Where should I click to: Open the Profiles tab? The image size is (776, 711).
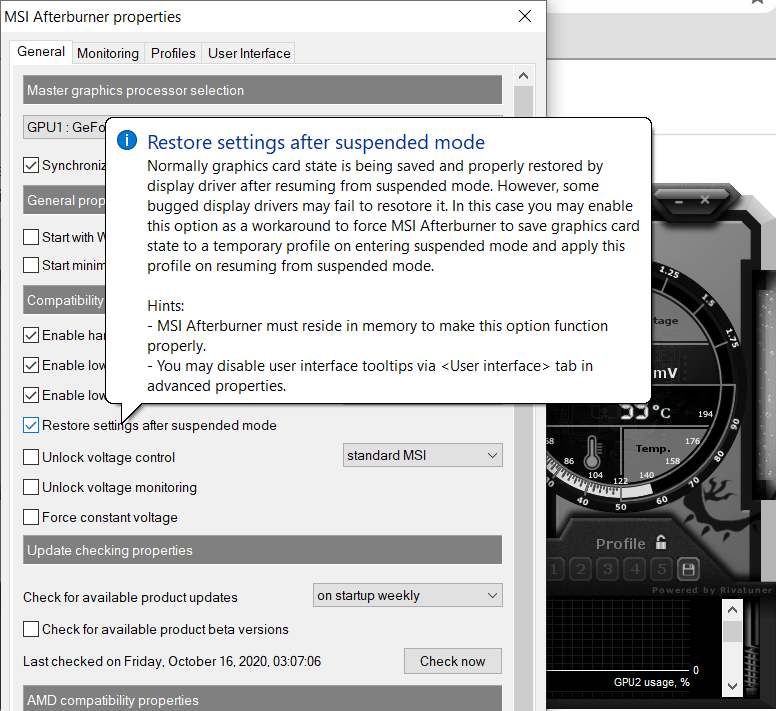(173, 53)
